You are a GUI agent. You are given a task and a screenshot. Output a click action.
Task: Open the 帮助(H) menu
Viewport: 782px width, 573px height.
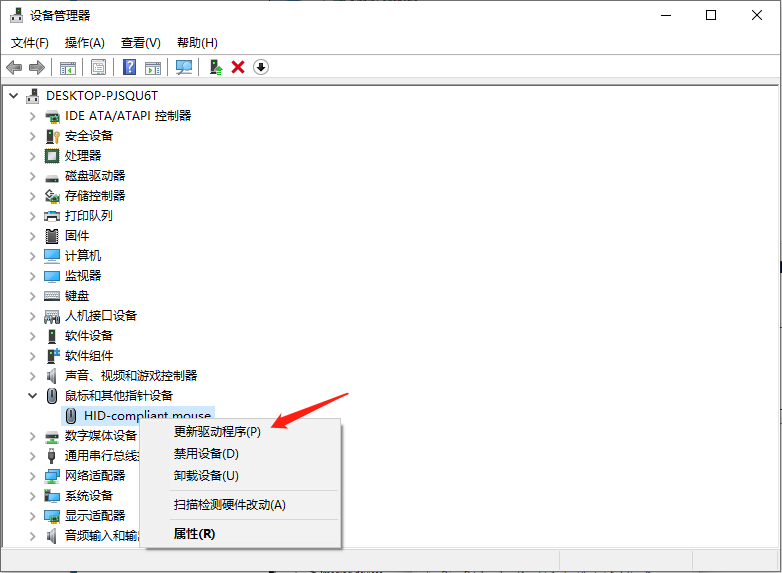(x=197, y=43)
